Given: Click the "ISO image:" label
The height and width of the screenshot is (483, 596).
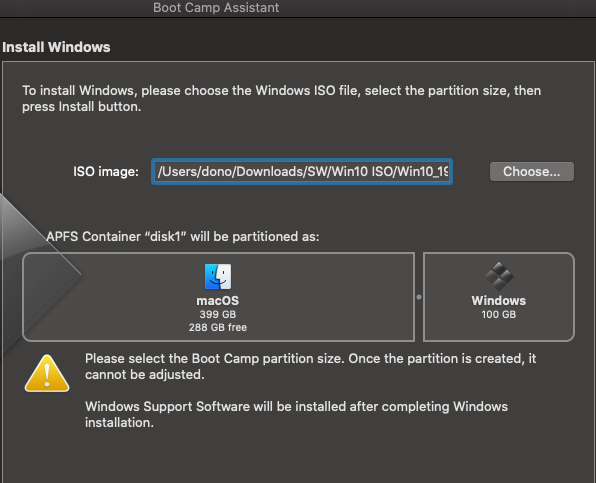Looking at the screenshot, I should pos(106,172).
